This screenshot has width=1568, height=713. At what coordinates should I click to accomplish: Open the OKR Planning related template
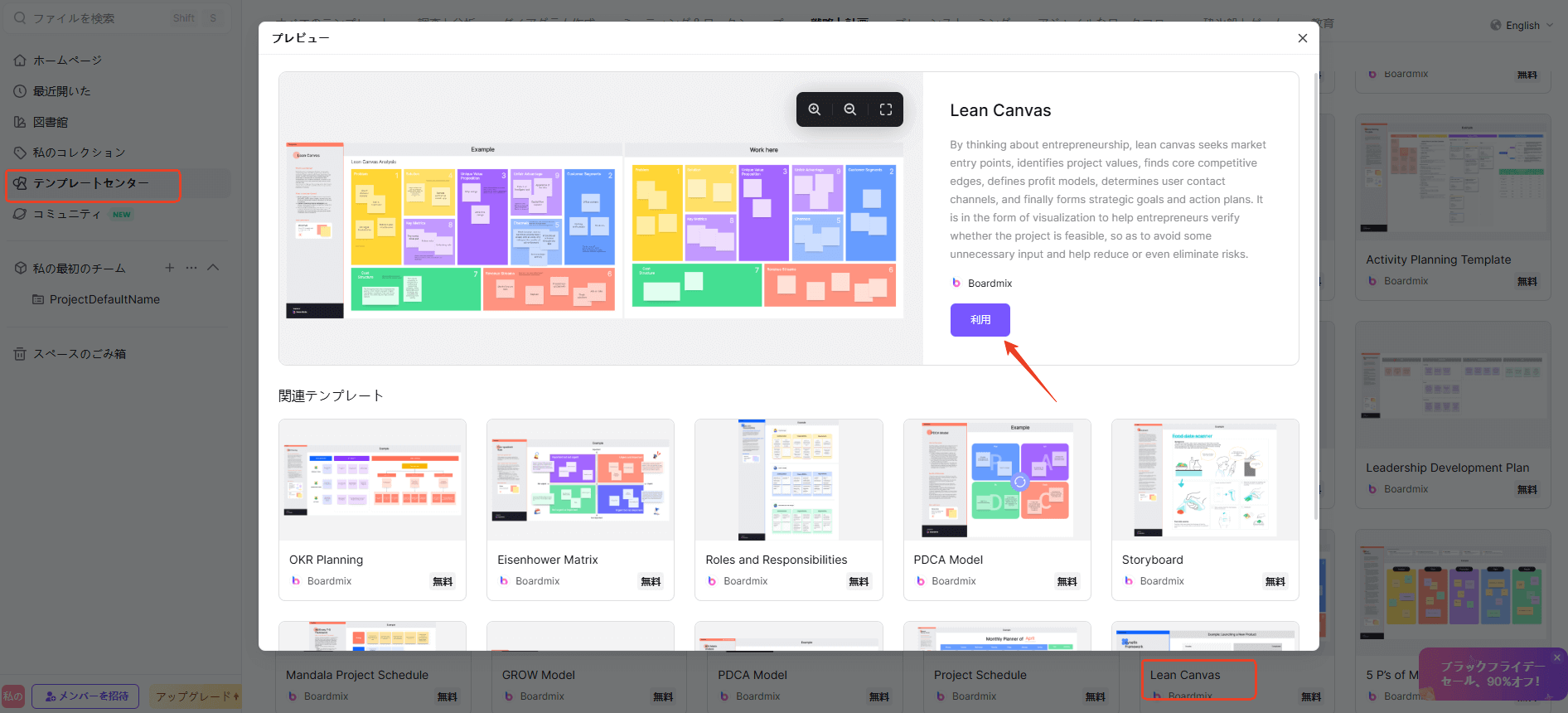click(373, 509)
